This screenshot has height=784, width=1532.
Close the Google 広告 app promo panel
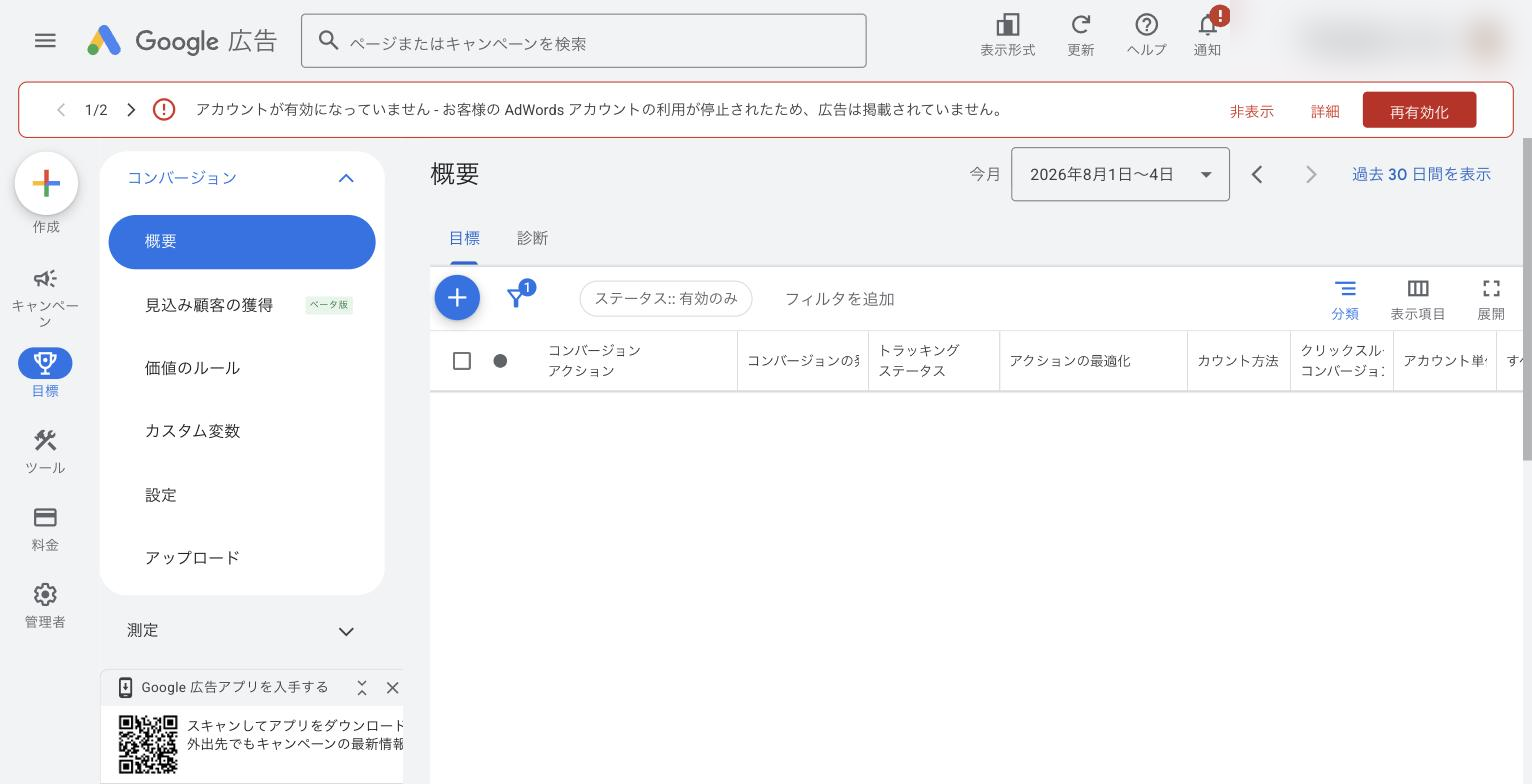pyautogui.click(x=392, y=688)
